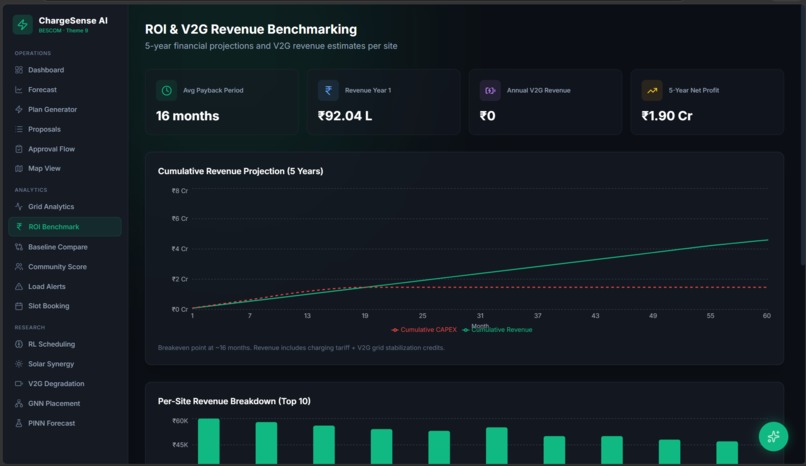Click the Baseline Compare icon
The width and height of the screenshot is (806, 466).
click(x=19, y=247)
